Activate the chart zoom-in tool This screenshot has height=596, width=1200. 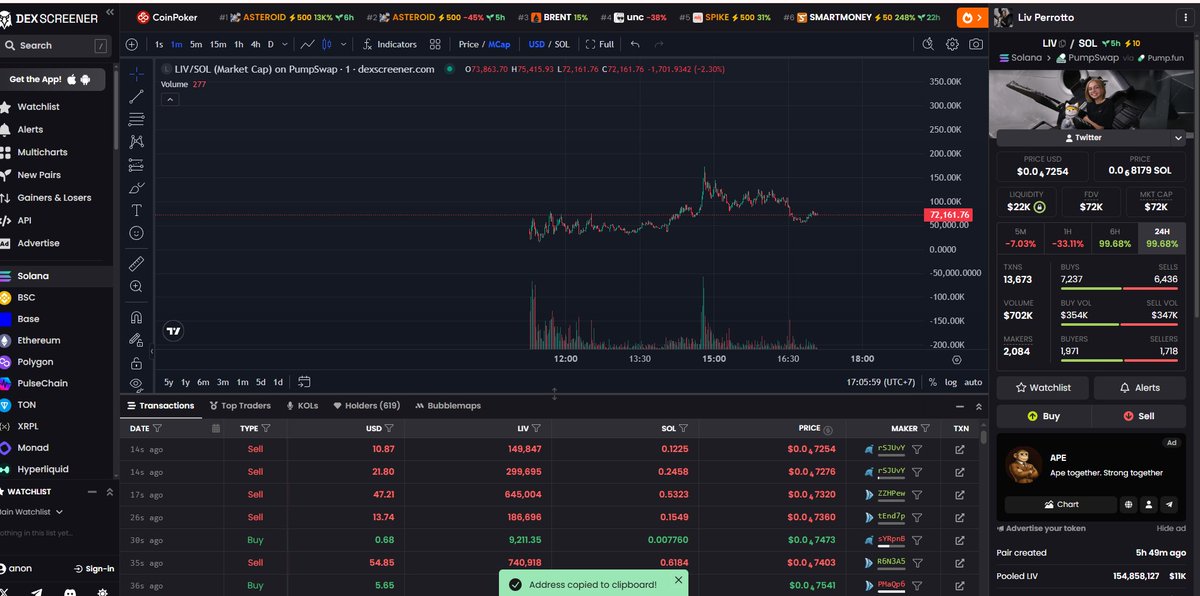pyautogui.click(x=136, y=286)
